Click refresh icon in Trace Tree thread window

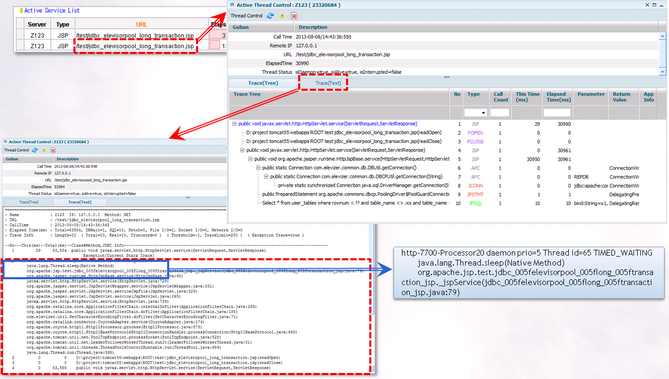click(x=270, y=16)
